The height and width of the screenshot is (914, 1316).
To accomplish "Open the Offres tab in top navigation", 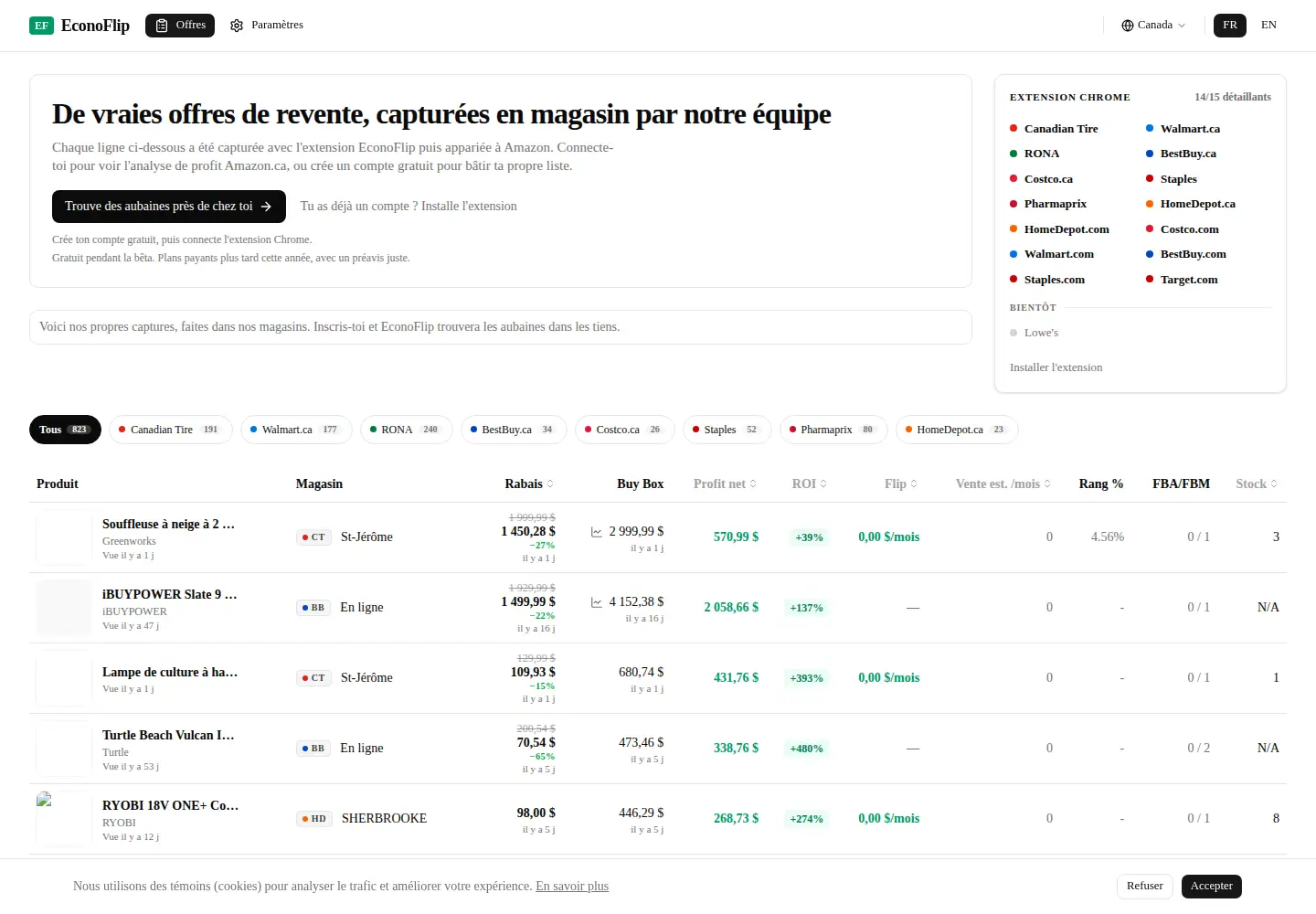I will click(180, 26).
